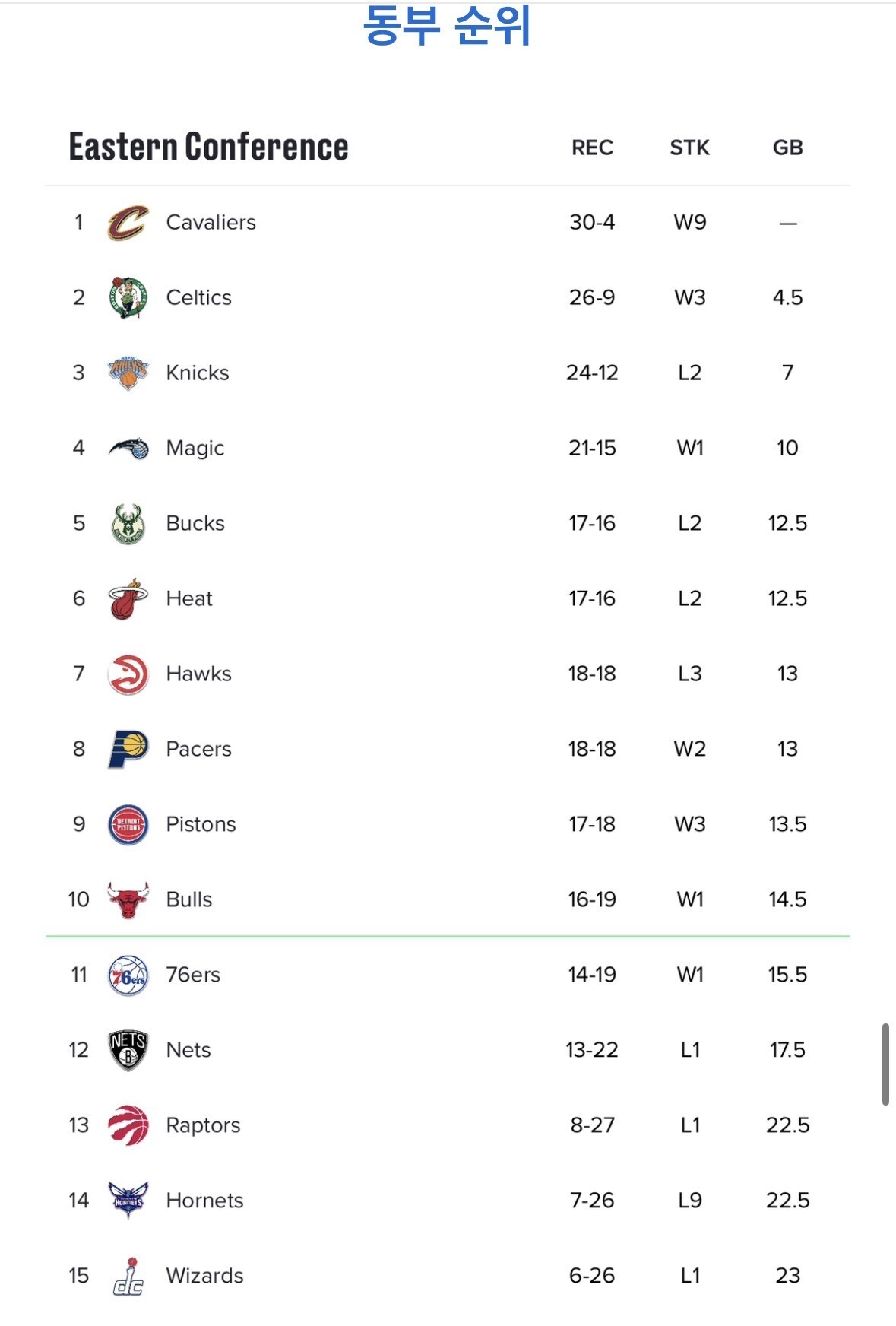This screenshot has height=1326, width=896.
Task: Open the 76ers team name link
Action: click(193, 975)
